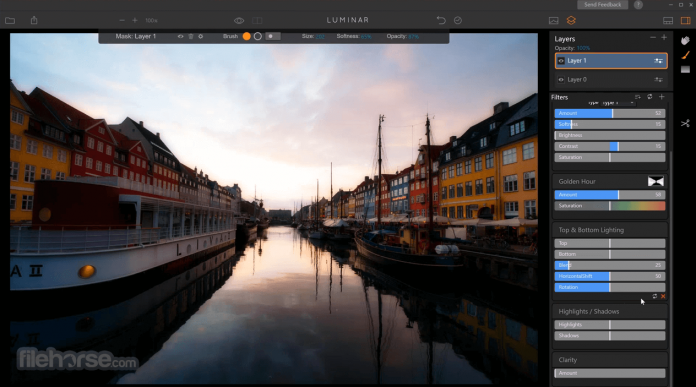The width and height of the screenshot is (696, 387).
Task: Toggle the presets panel icon
Action: point(668,20)
